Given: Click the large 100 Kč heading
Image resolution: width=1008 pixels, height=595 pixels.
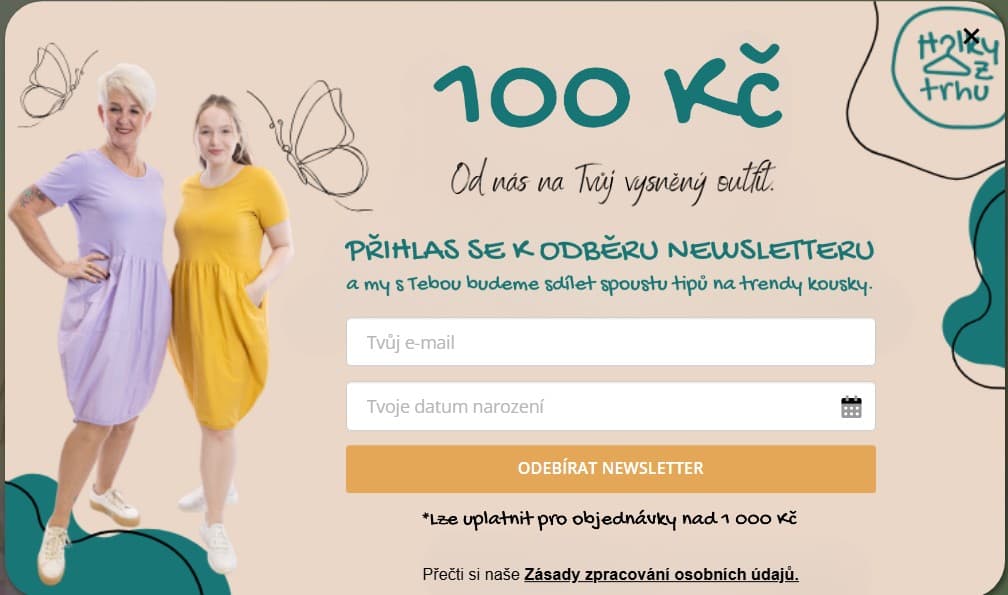Looking at the screenshot, I should (608, 85).
